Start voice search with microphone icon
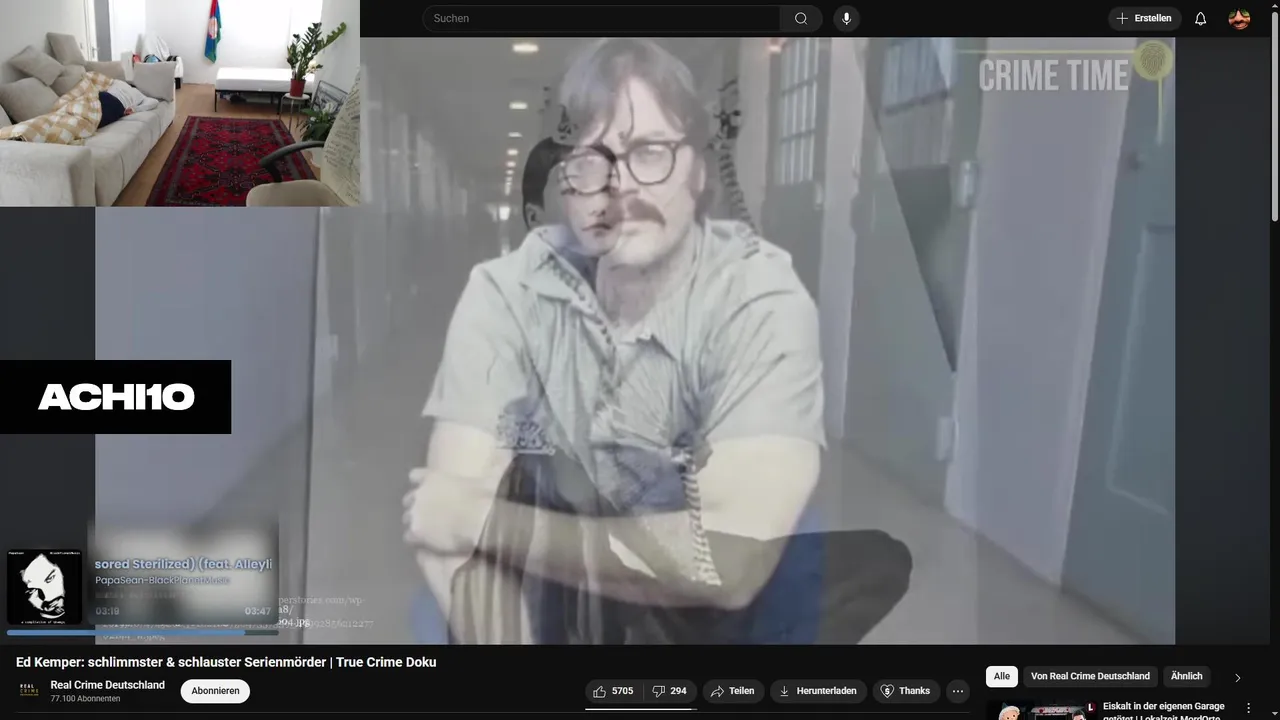 click(846, 18)
